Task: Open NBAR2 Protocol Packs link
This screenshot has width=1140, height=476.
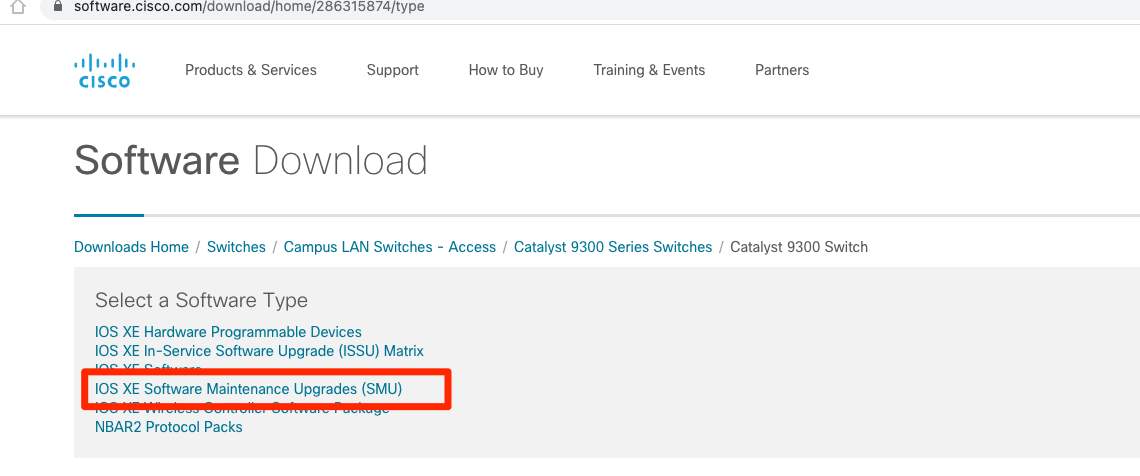Action: (x=168, y=427)
